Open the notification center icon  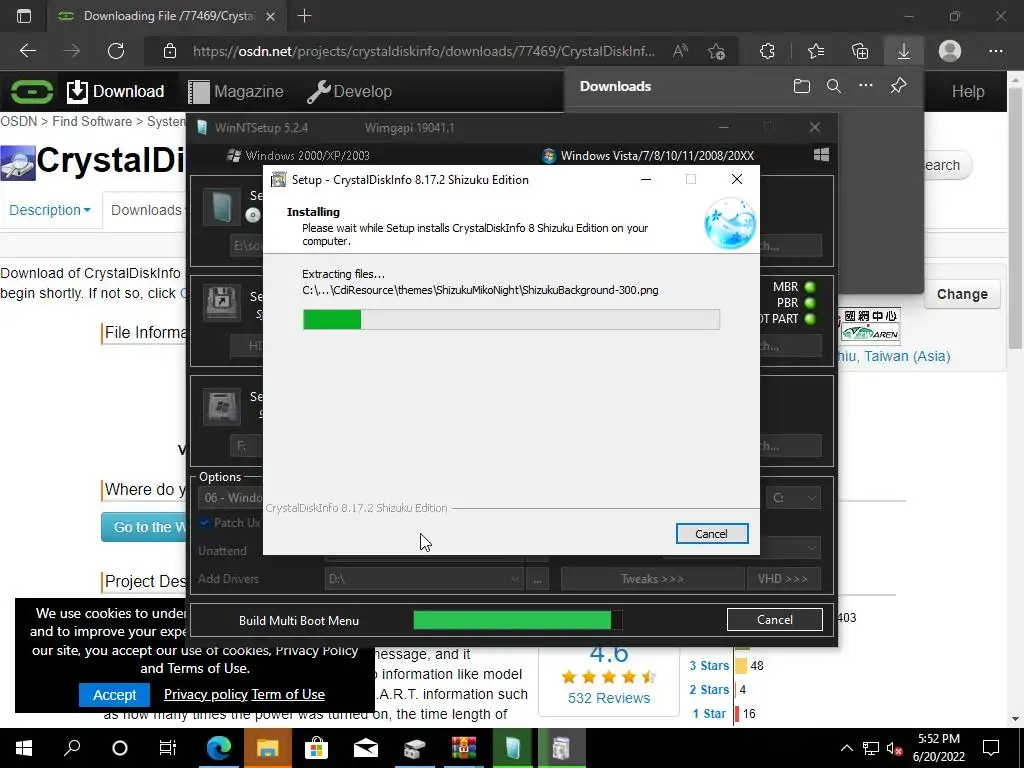(991, 748)
